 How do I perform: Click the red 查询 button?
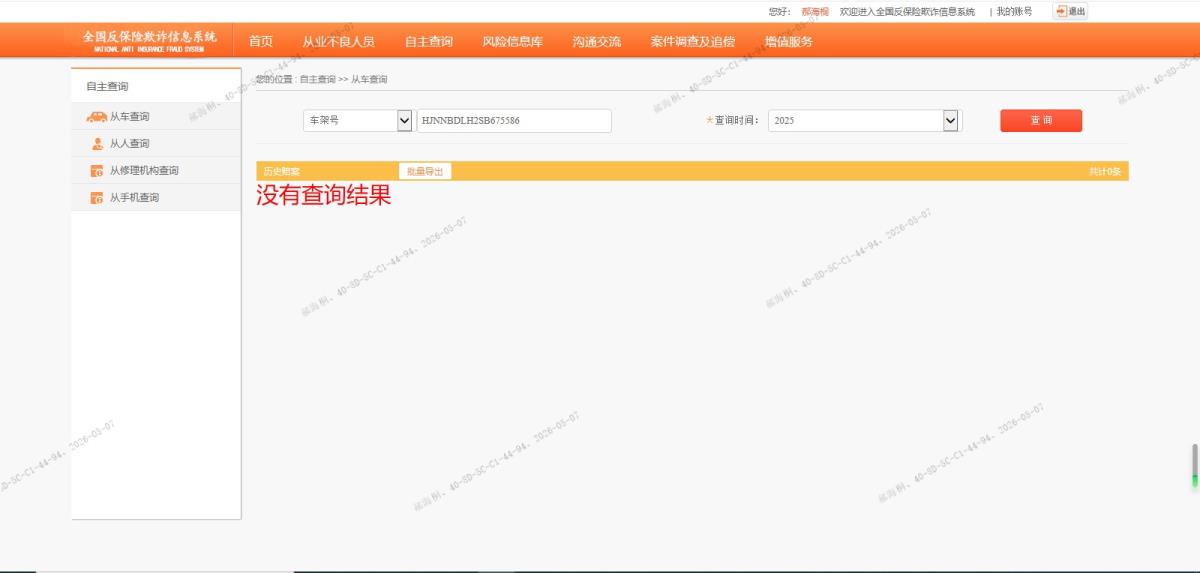(x=1041, y=120)
